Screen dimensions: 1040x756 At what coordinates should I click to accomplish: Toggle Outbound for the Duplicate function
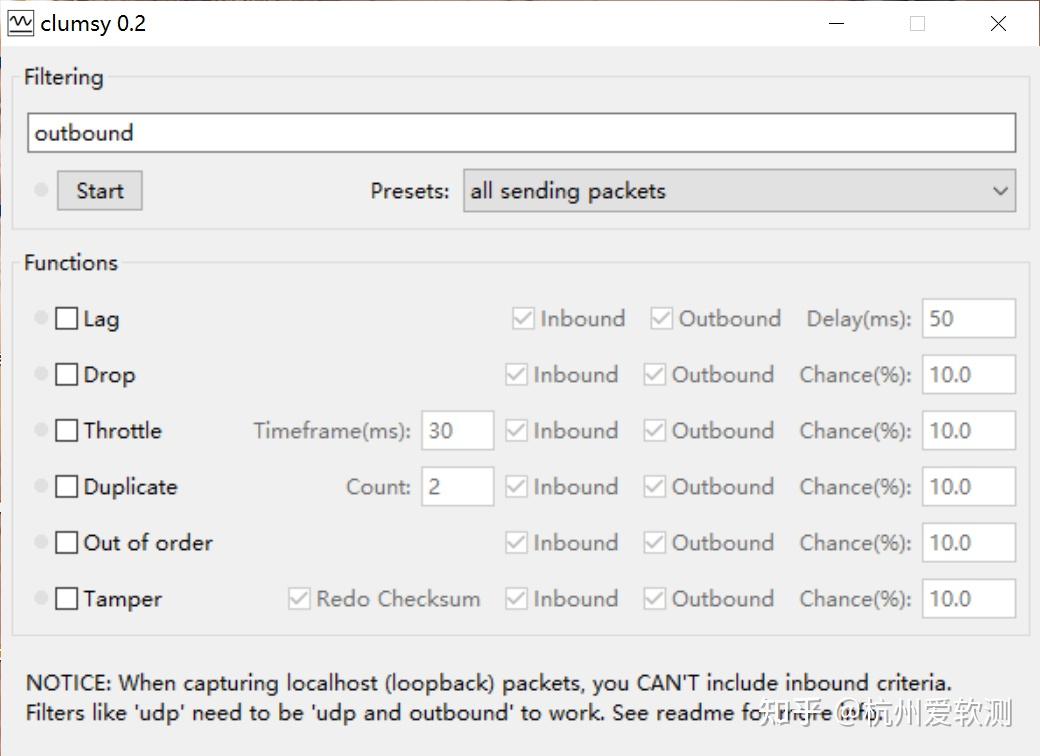pyautogui.click(x=655, y=486)
